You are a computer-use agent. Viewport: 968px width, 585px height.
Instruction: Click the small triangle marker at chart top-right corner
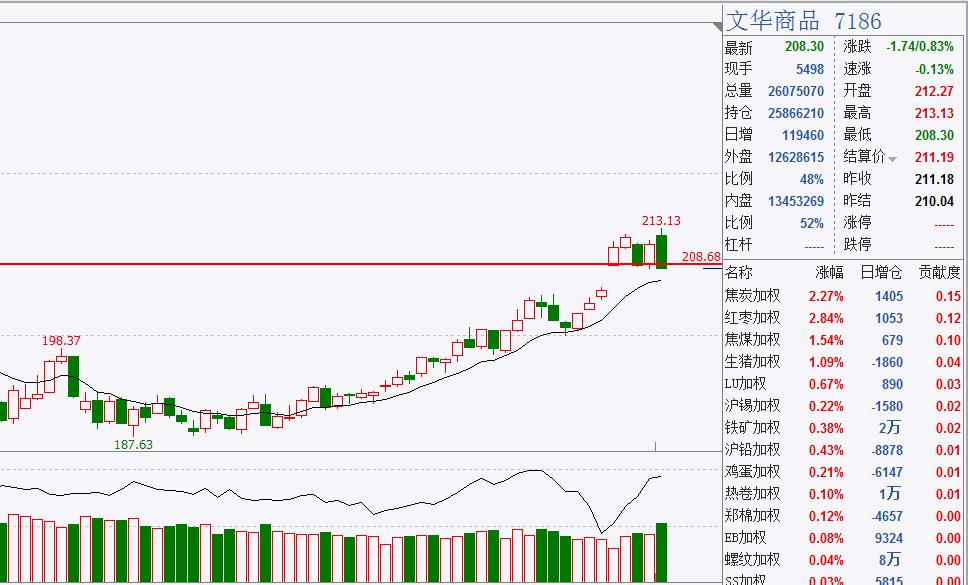tap(717, 27)
